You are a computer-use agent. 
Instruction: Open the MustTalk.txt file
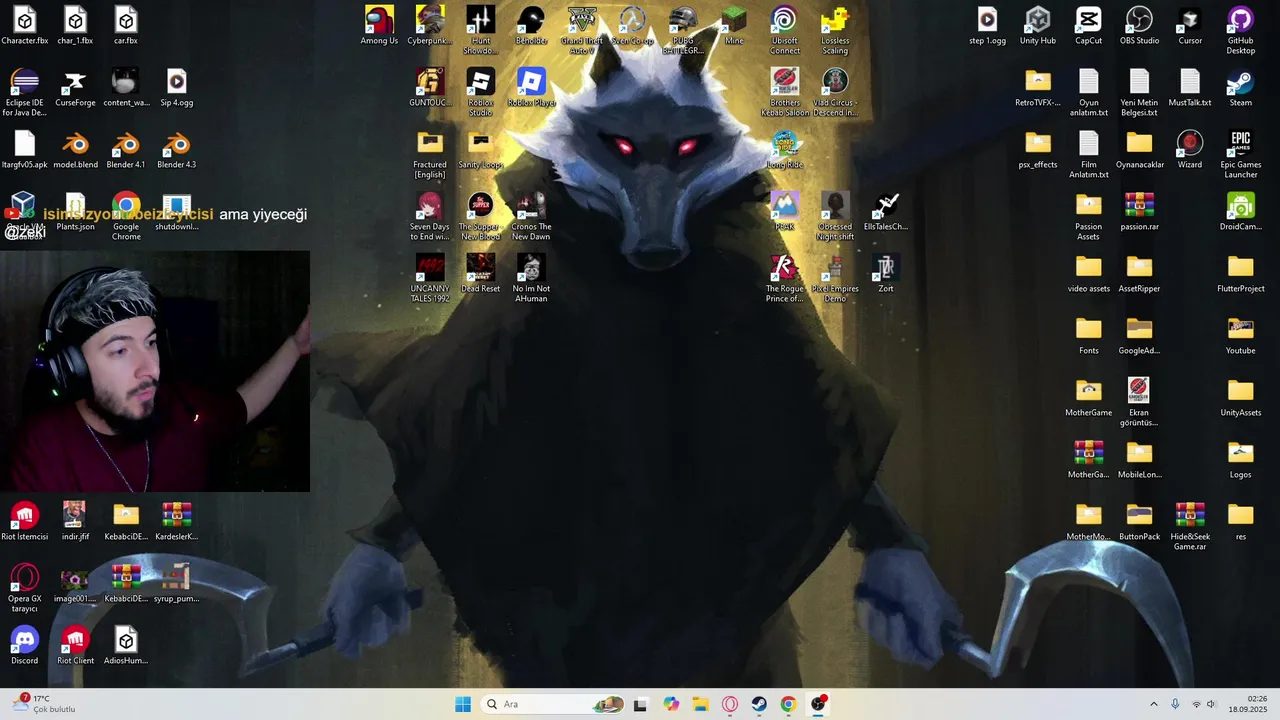point(1190,88)
